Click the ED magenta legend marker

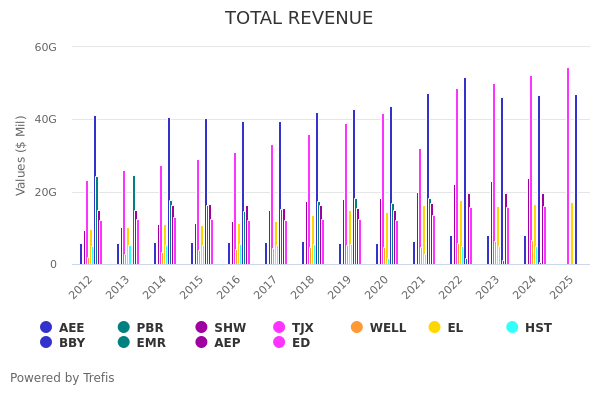[x=280, y=342]
